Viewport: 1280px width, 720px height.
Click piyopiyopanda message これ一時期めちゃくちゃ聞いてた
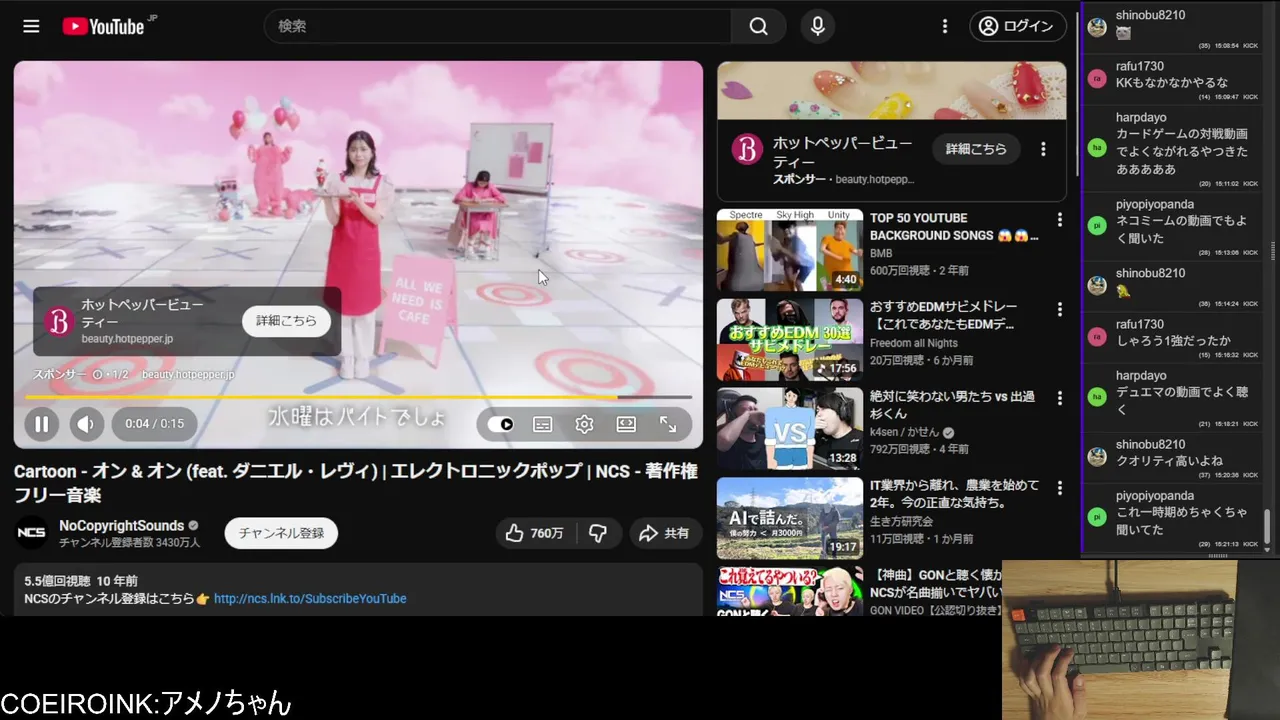1182,521
